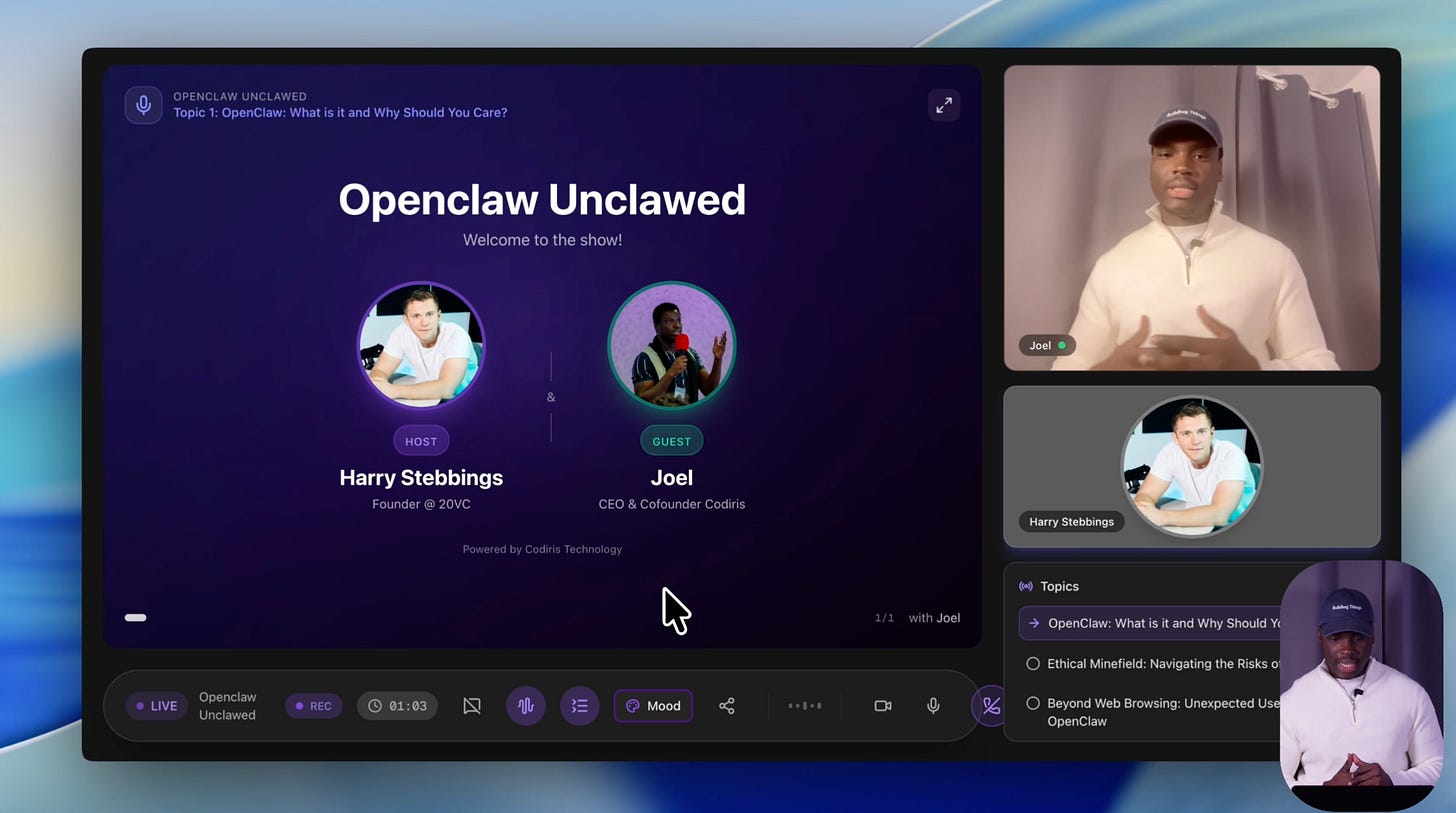Open the Mood palette button

coord(653,706)
